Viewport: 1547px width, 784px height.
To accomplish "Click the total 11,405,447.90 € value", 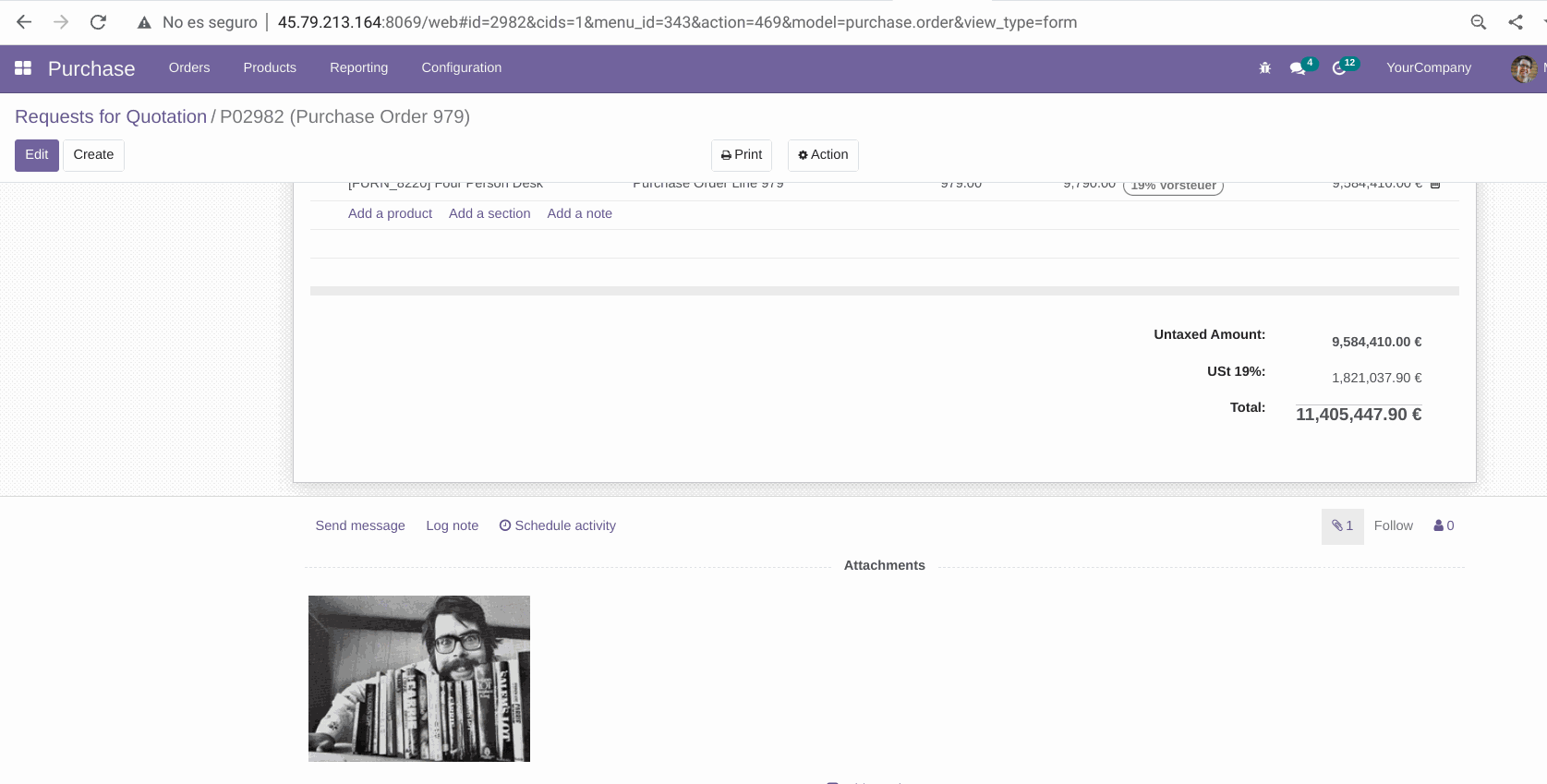I will (x=1358, y=415).
